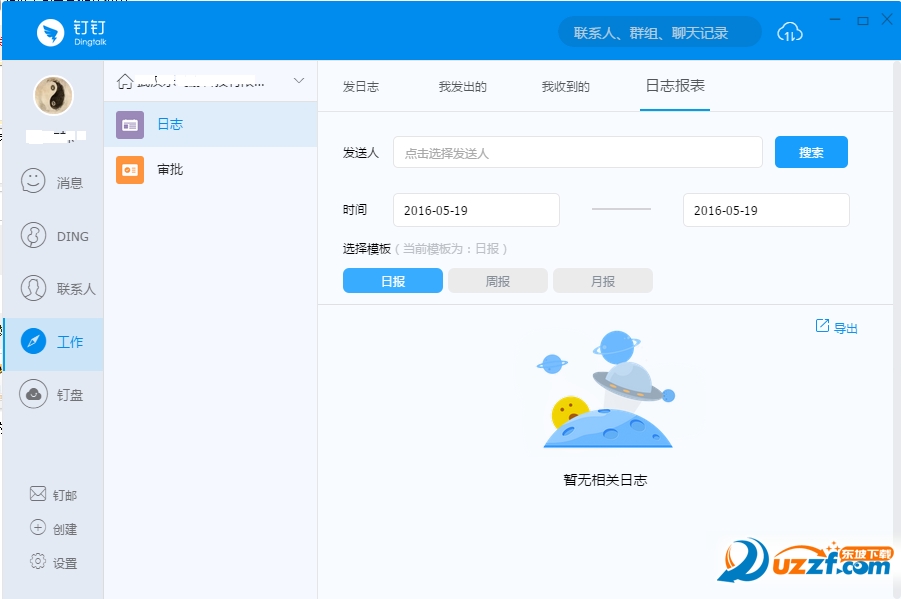Click the blue 搜索 search button

click(x=811, y=152)
